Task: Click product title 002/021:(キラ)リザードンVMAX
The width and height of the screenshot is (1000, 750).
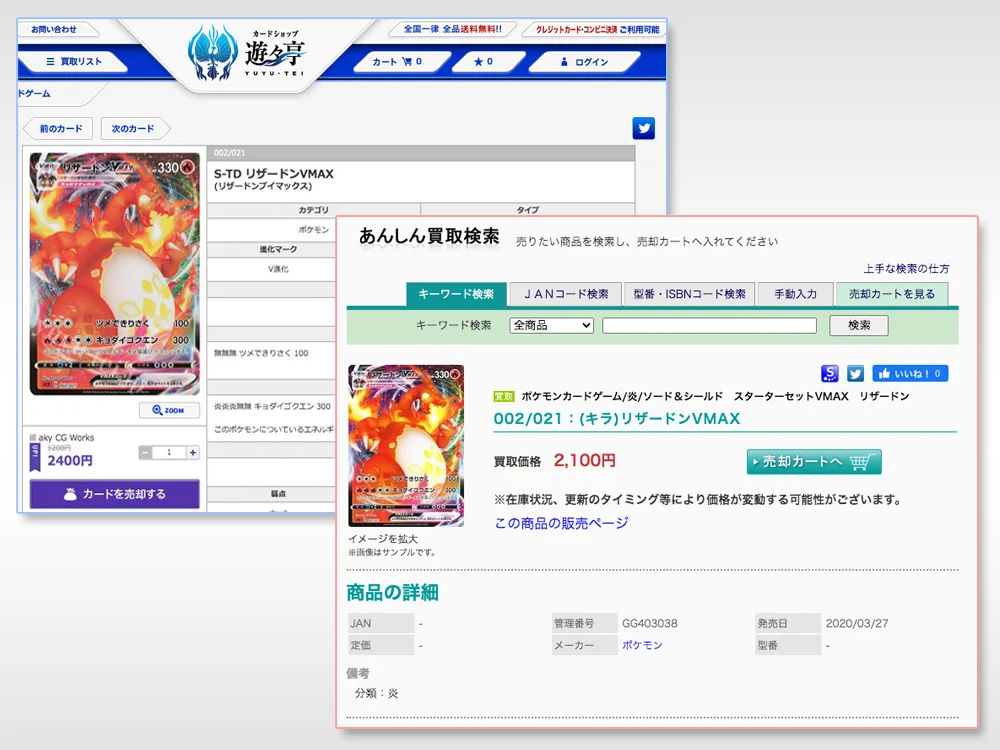Action: click(617, 419)
